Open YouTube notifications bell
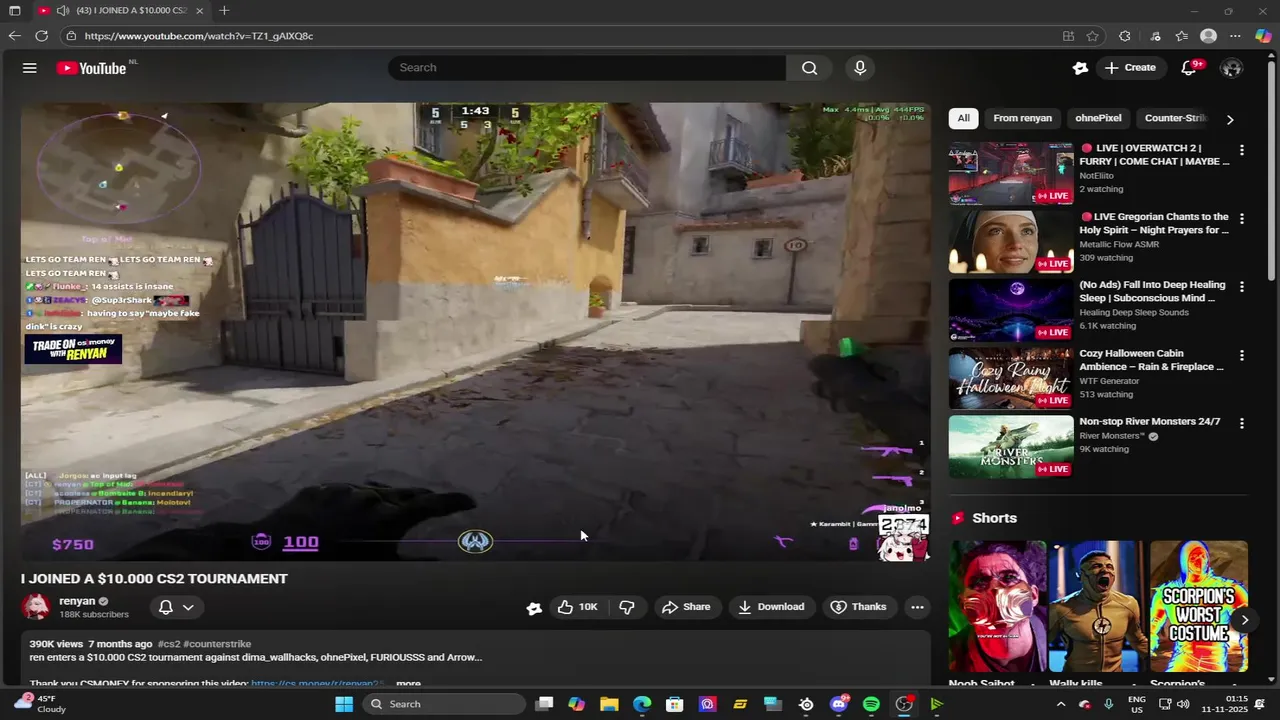Viewport: 1280px width, 720px height. tap(1190, 68)
